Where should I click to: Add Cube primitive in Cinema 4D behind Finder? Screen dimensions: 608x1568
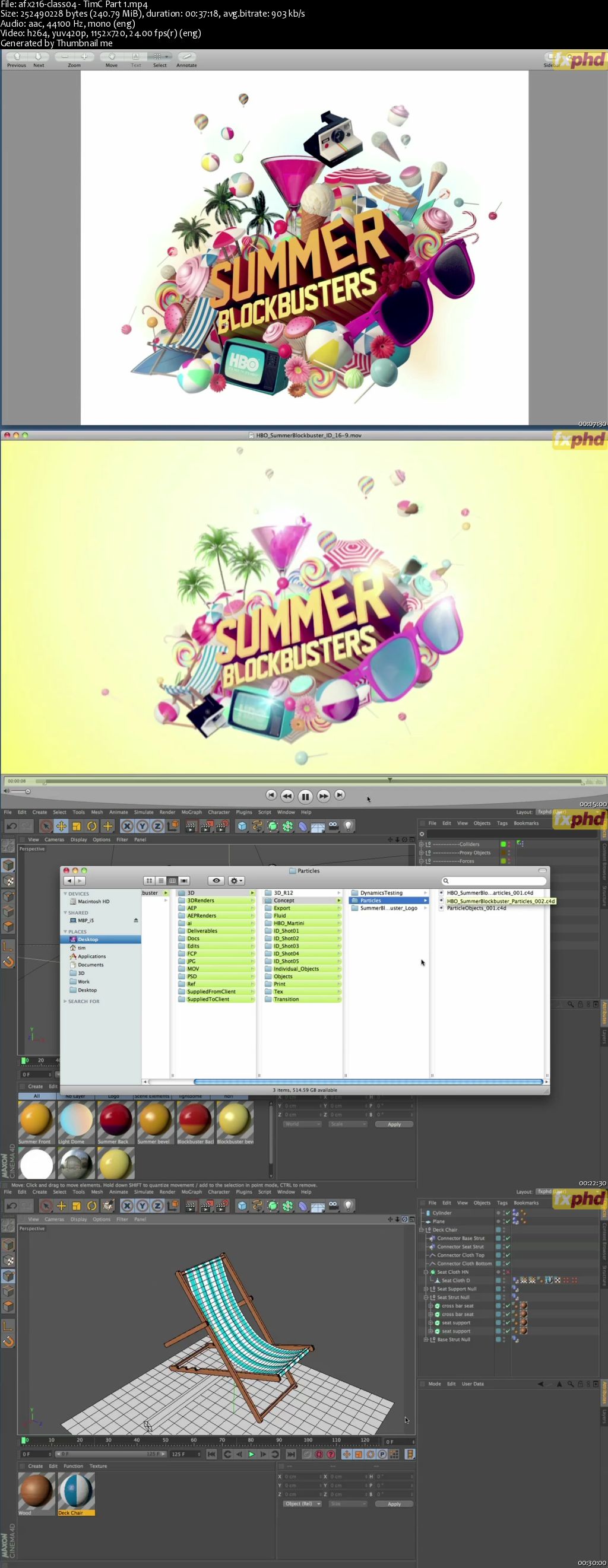point(242,826)
